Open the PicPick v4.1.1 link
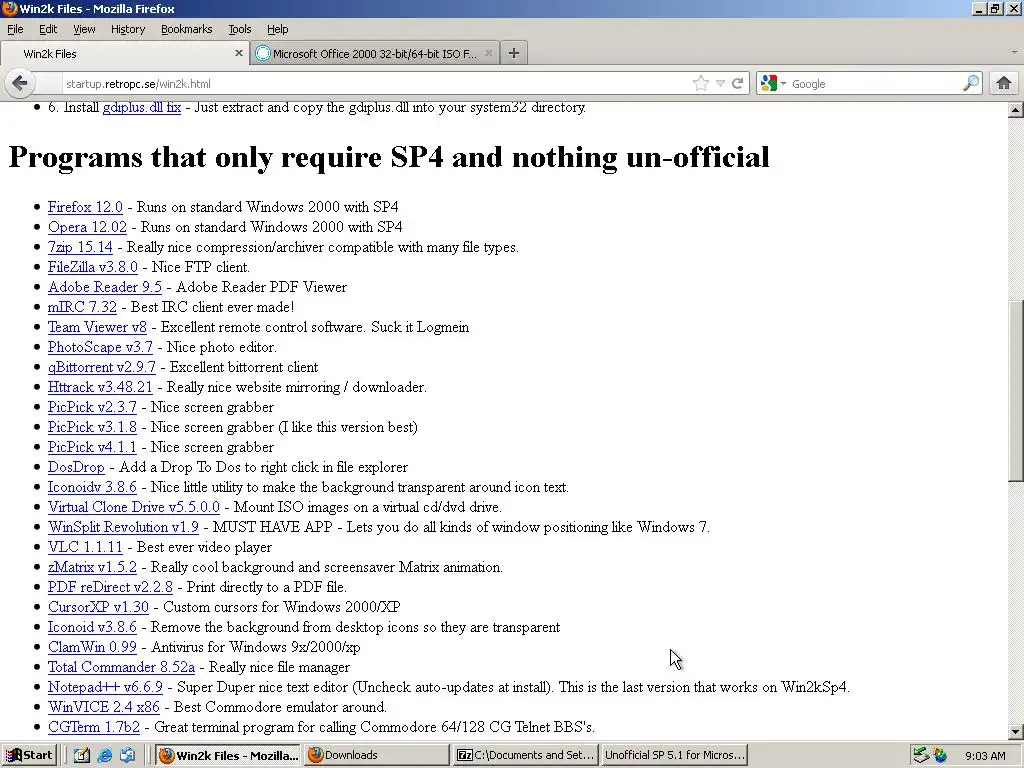The height and width of the screenshot is (768, 1024). (92, 447)
